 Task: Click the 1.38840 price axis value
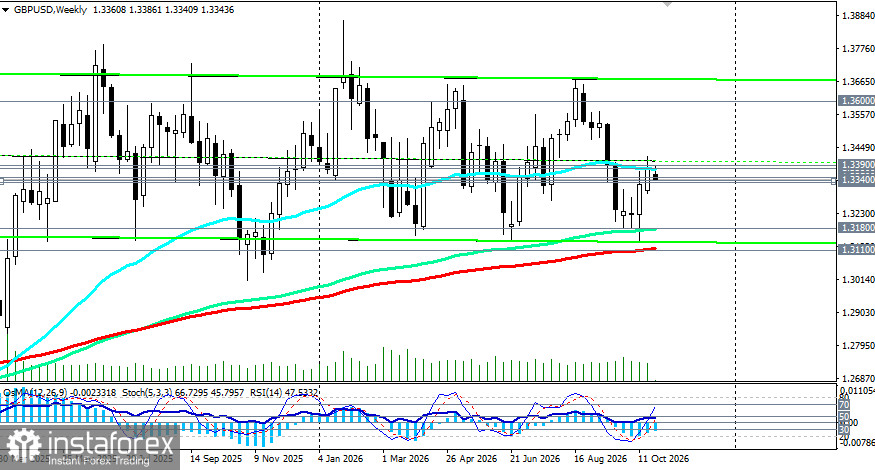858,16
